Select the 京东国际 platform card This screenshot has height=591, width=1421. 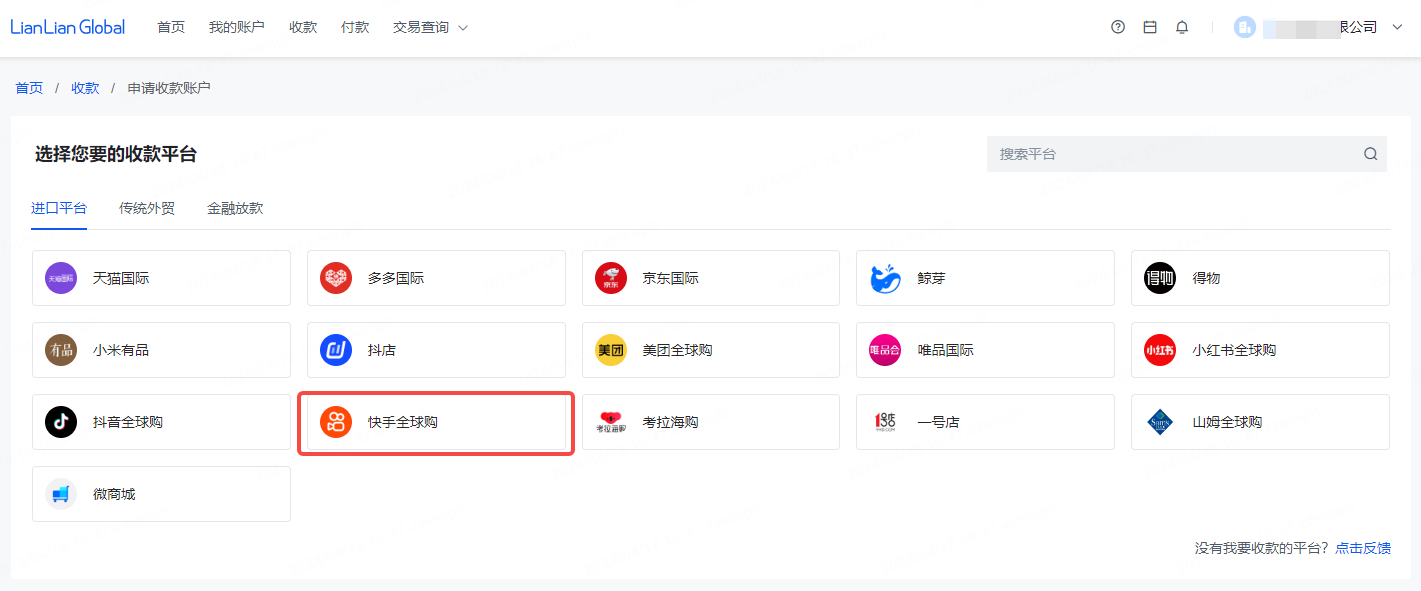pos(711,278)
